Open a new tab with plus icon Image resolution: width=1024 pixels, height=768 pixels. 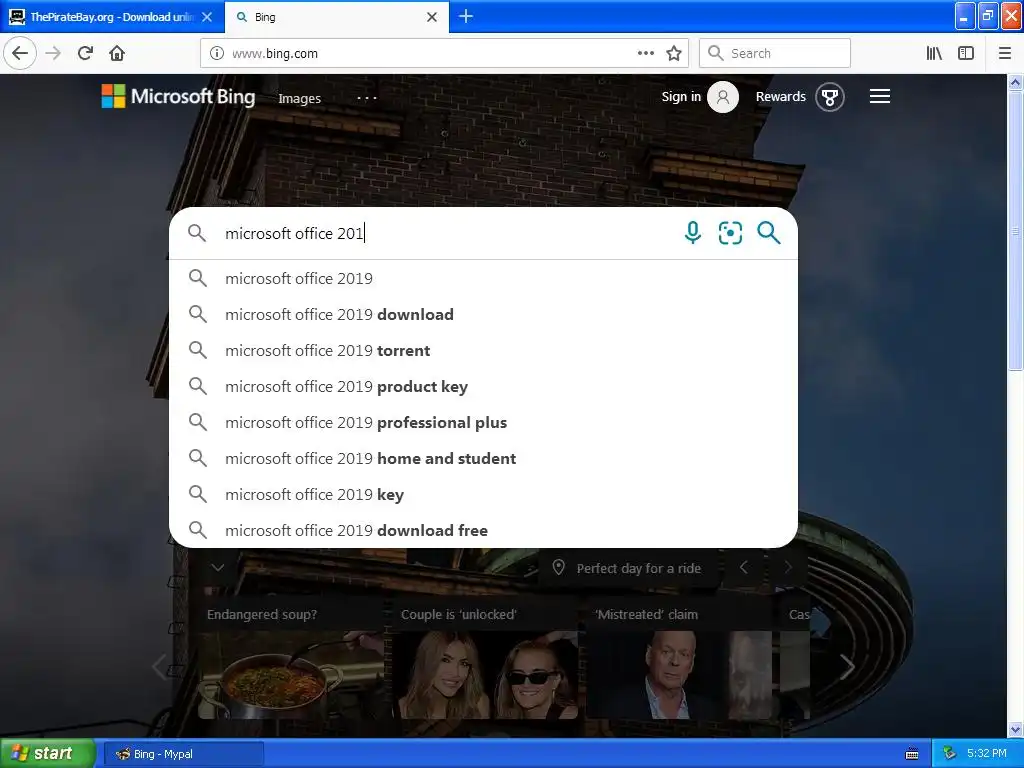click(x=466, y=16)
